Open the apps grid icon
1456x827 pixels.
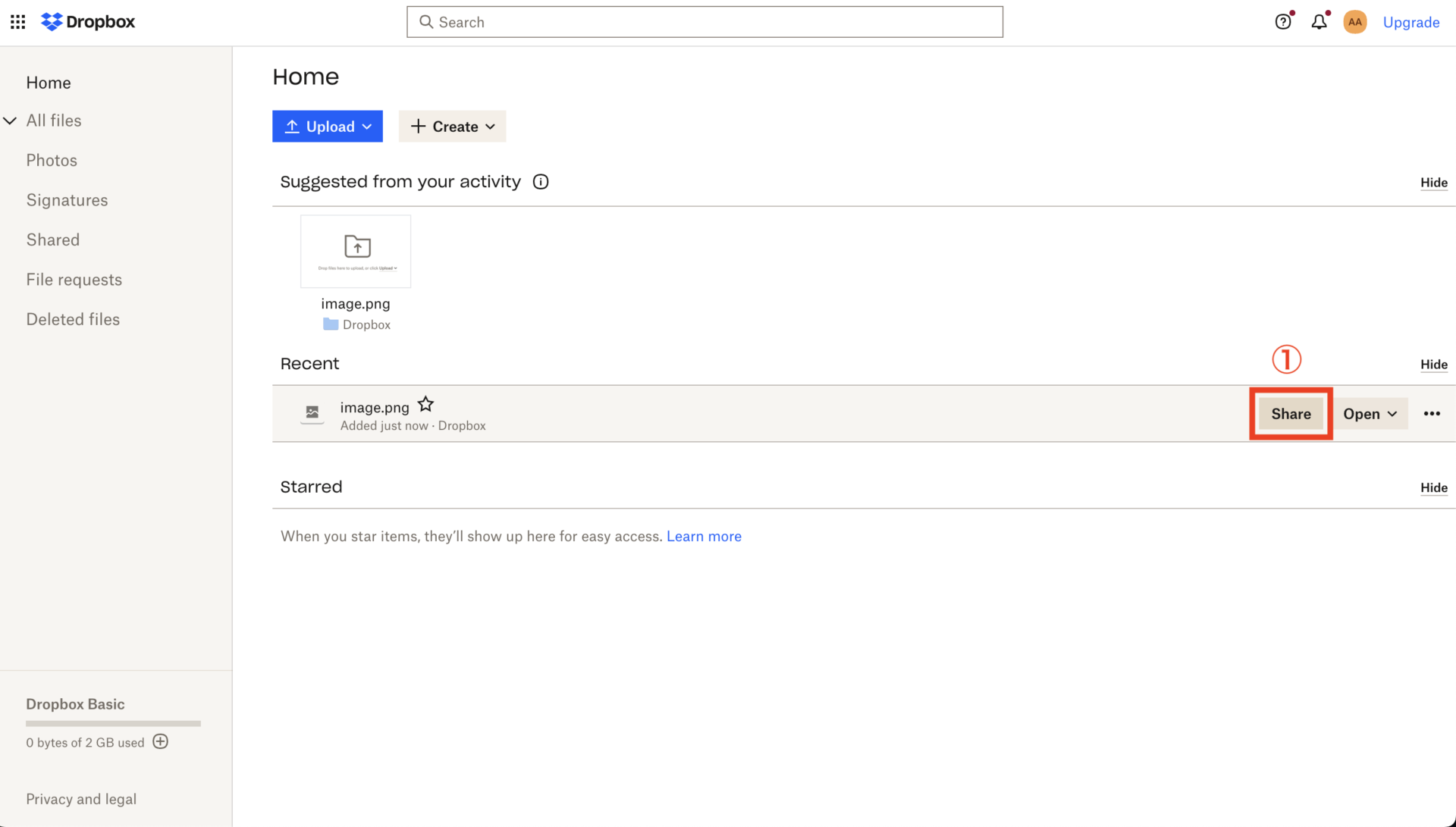pos(17,21)
